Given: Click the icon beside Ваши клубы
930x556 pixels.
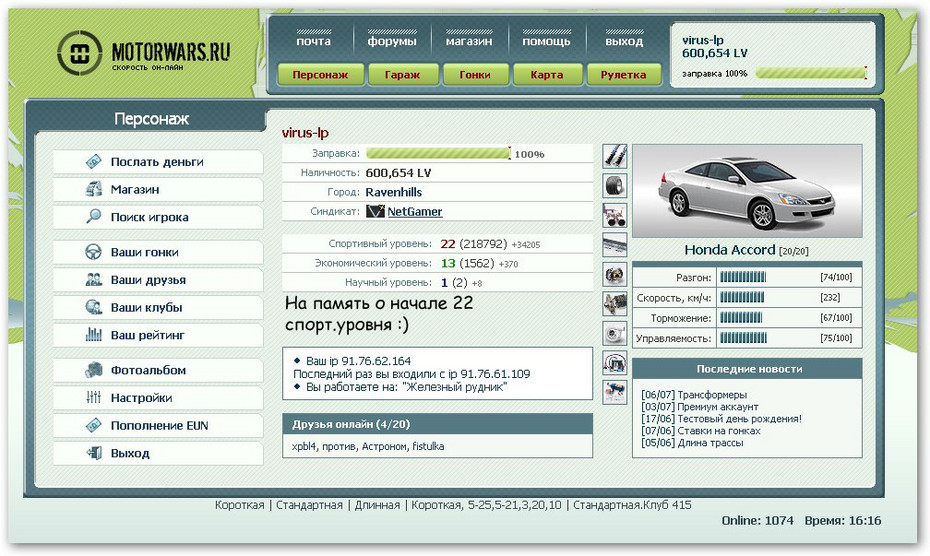Looking at the screenshot, I should [94, 307].
